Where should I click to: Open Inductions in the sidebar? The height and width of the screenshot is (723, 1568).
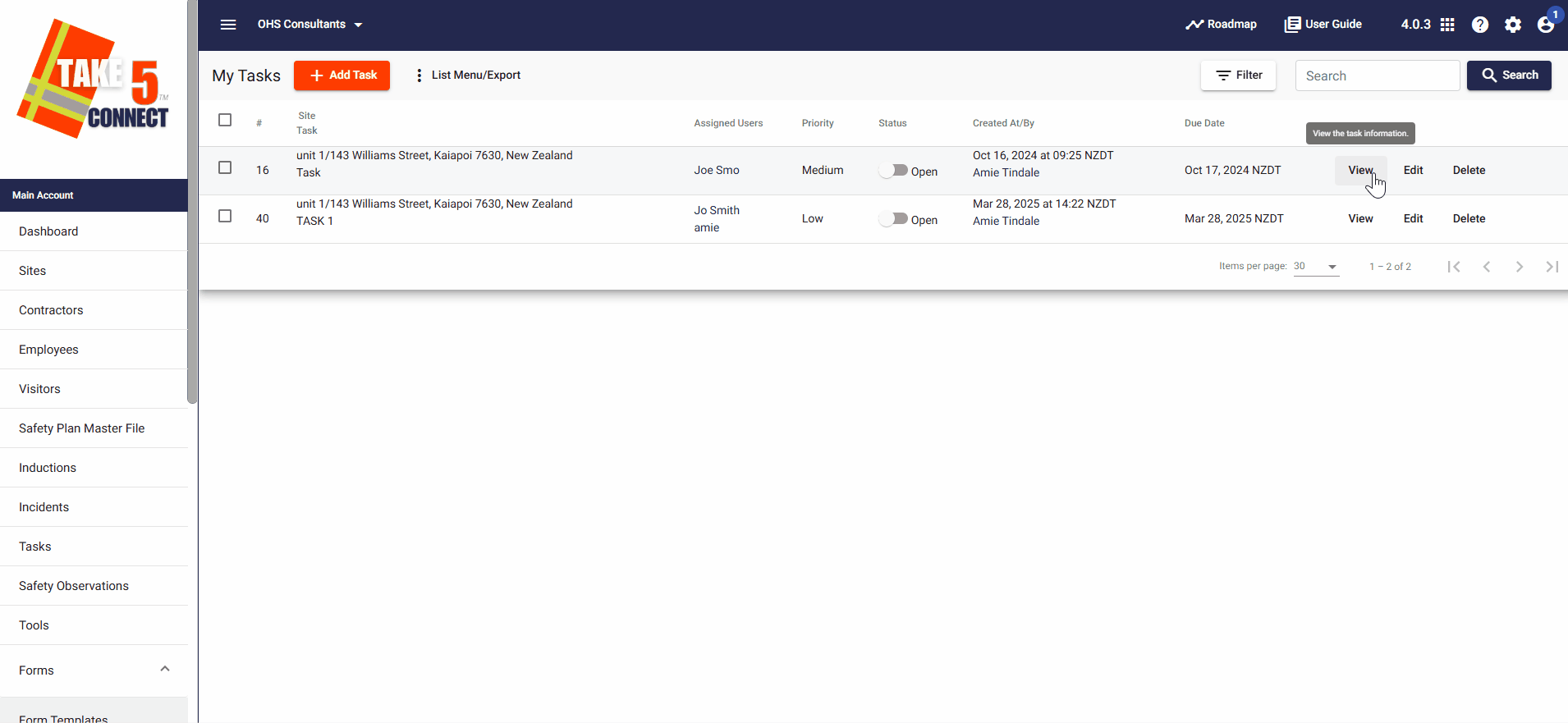[x=94, y=468]
